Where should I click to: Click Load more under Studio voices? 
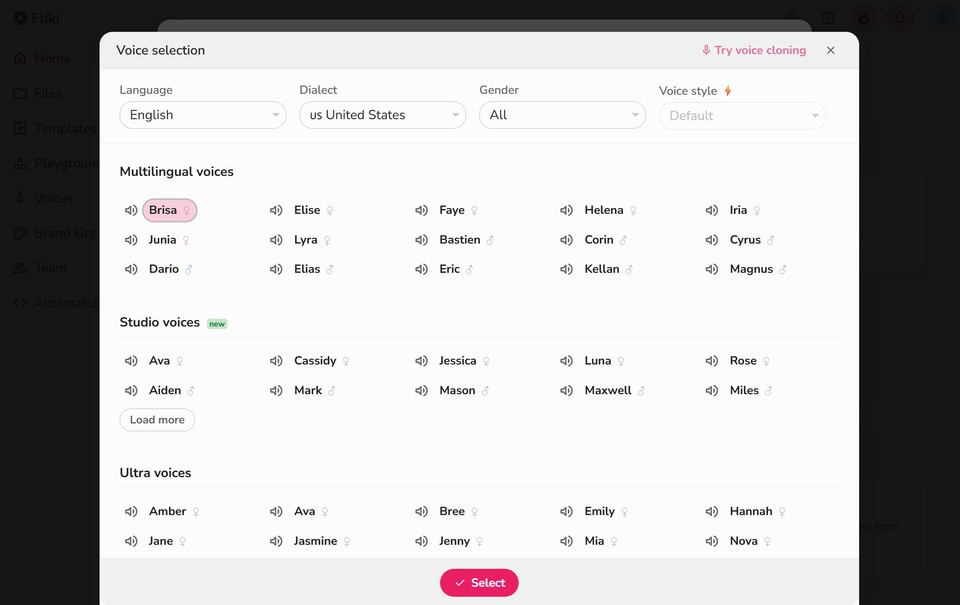click(157, 420)
